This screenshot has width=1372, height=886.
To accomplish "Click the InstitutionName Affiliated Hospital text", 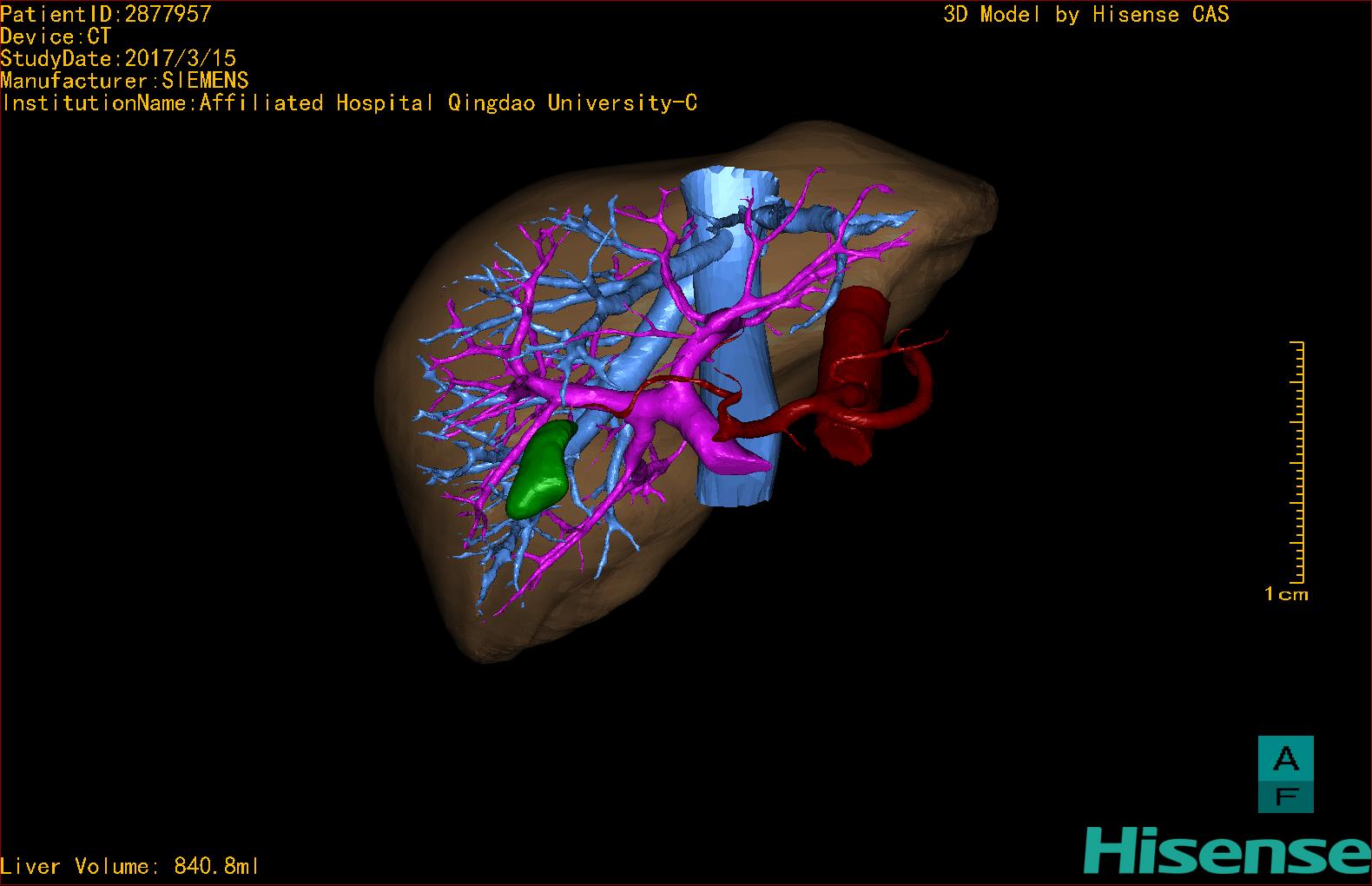I will pos(349,103).
